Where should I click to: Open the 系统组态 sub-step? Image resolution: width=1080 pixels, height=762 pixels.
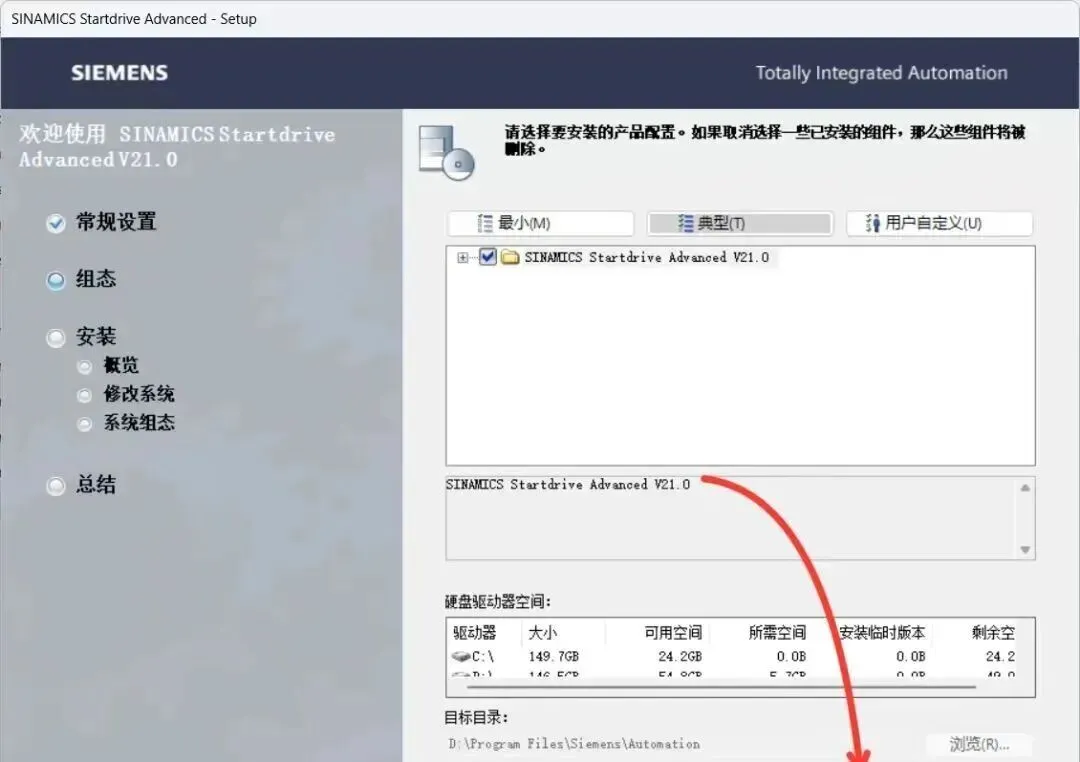pos(139,422)
